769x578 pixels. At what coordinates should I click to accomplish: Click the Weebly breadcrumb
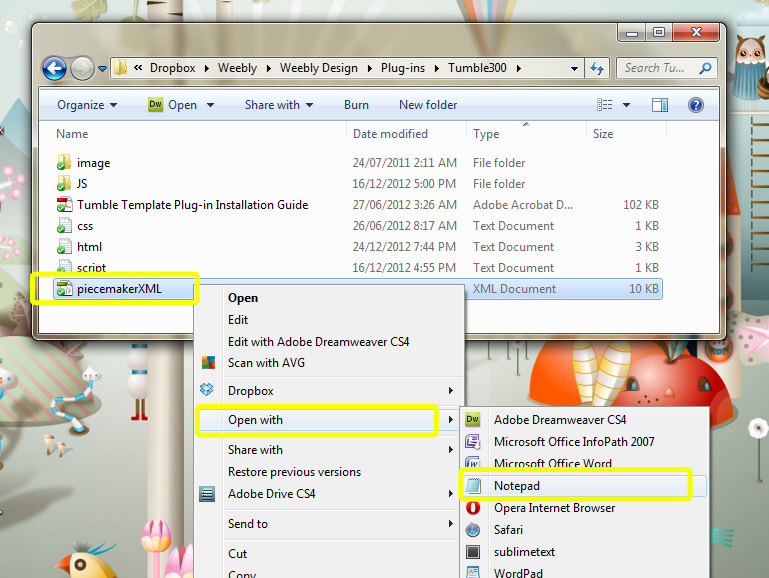[237, 68]
